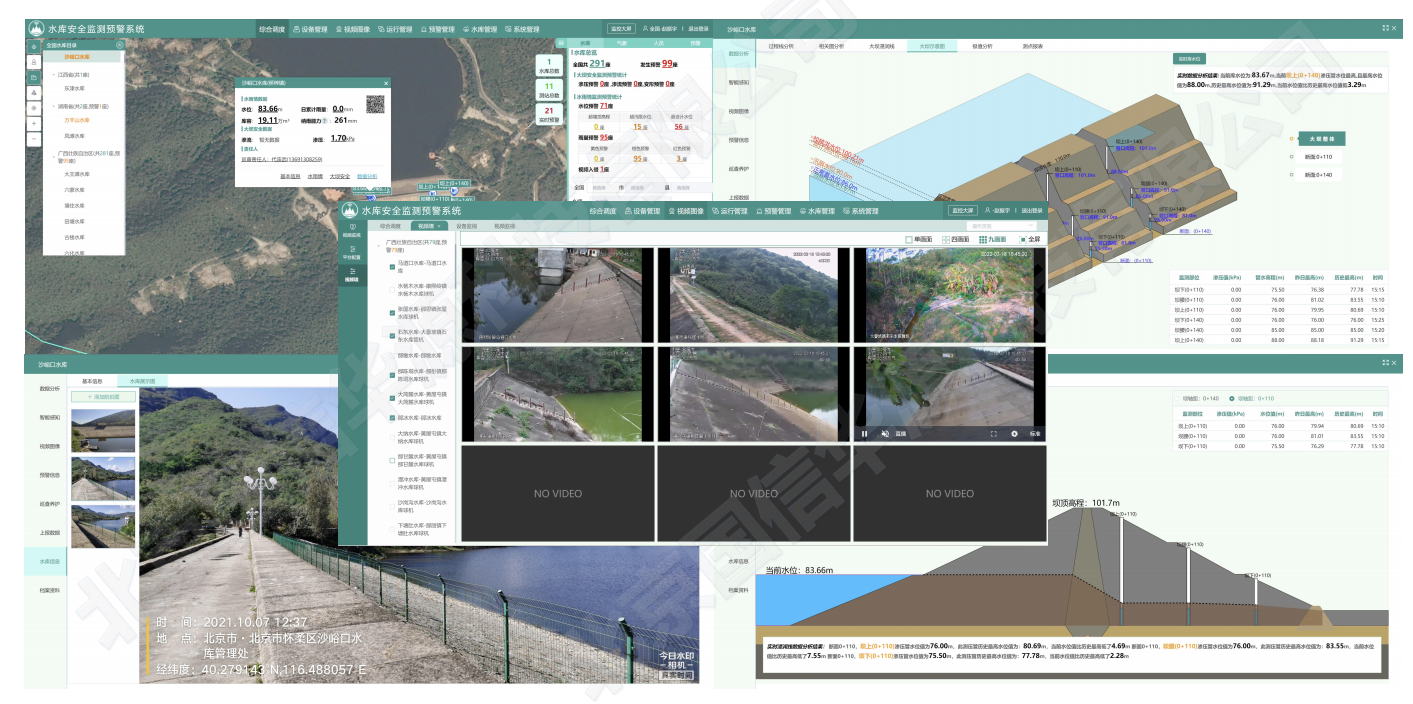The image size is (1413, 704).
Task: Open 运行管理 in the map window's top menu
Action: click(394, 30)
